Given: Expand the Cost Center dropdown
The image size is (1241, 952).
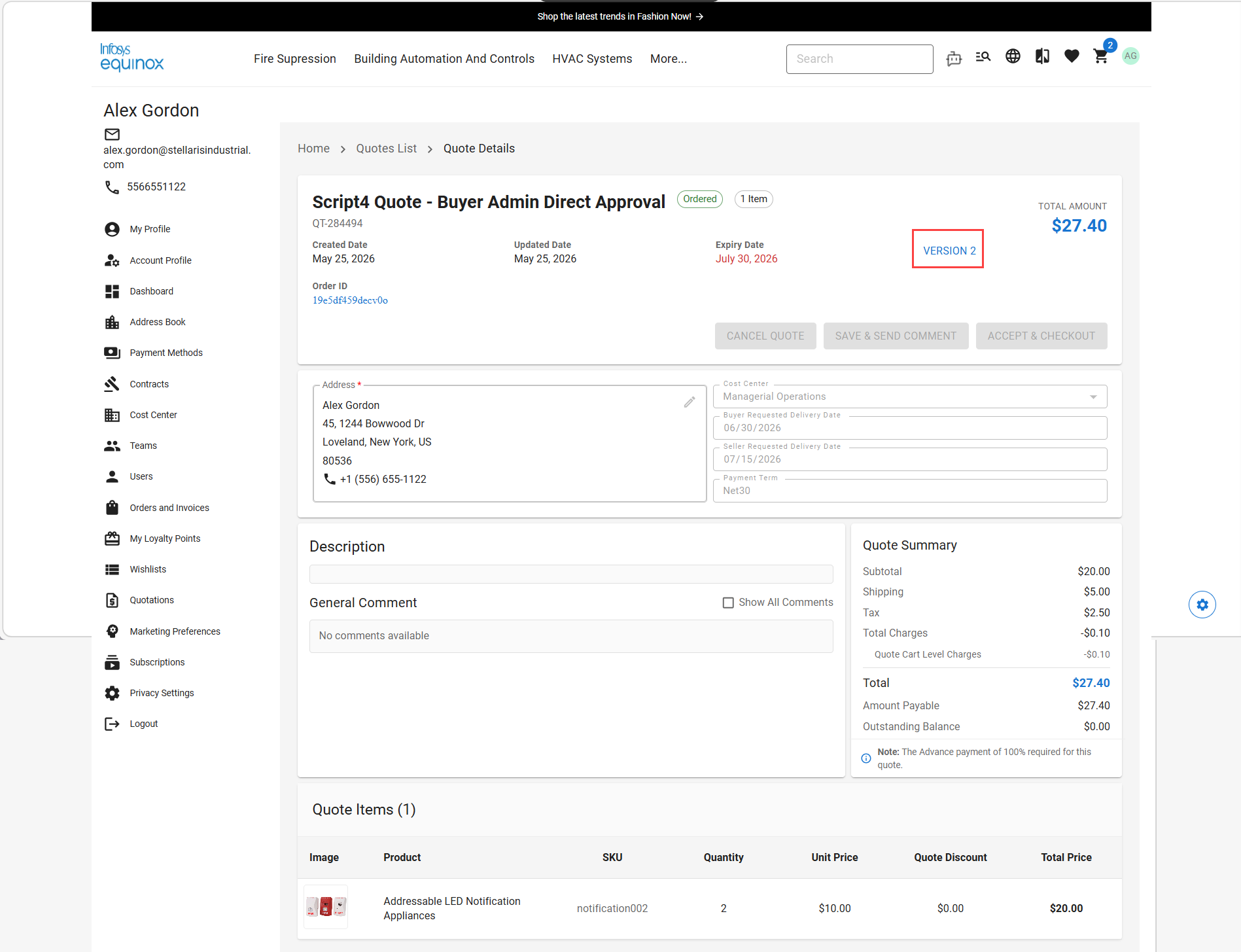Looking at the screenshot, I should [x=1093, y=397].
